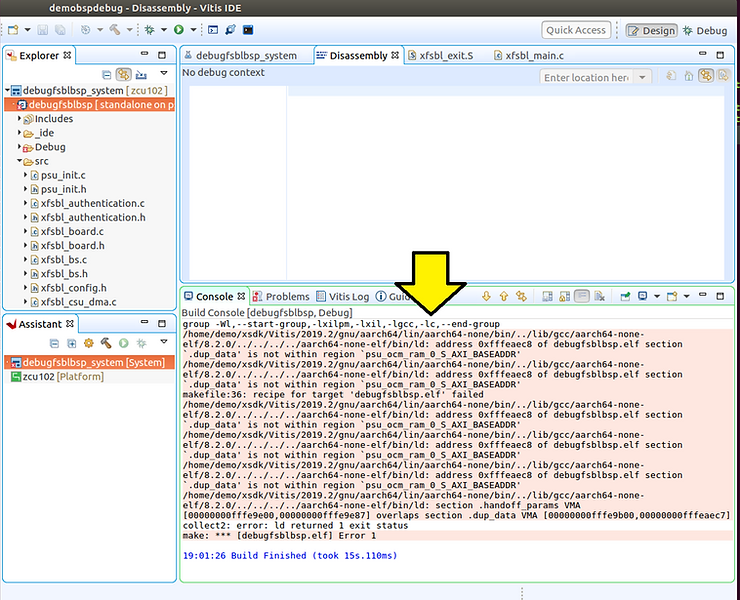740x600 pixels.
Task: Collapse all items in Explorer panel
Action: pyautogui.click(x=106, y=75)
